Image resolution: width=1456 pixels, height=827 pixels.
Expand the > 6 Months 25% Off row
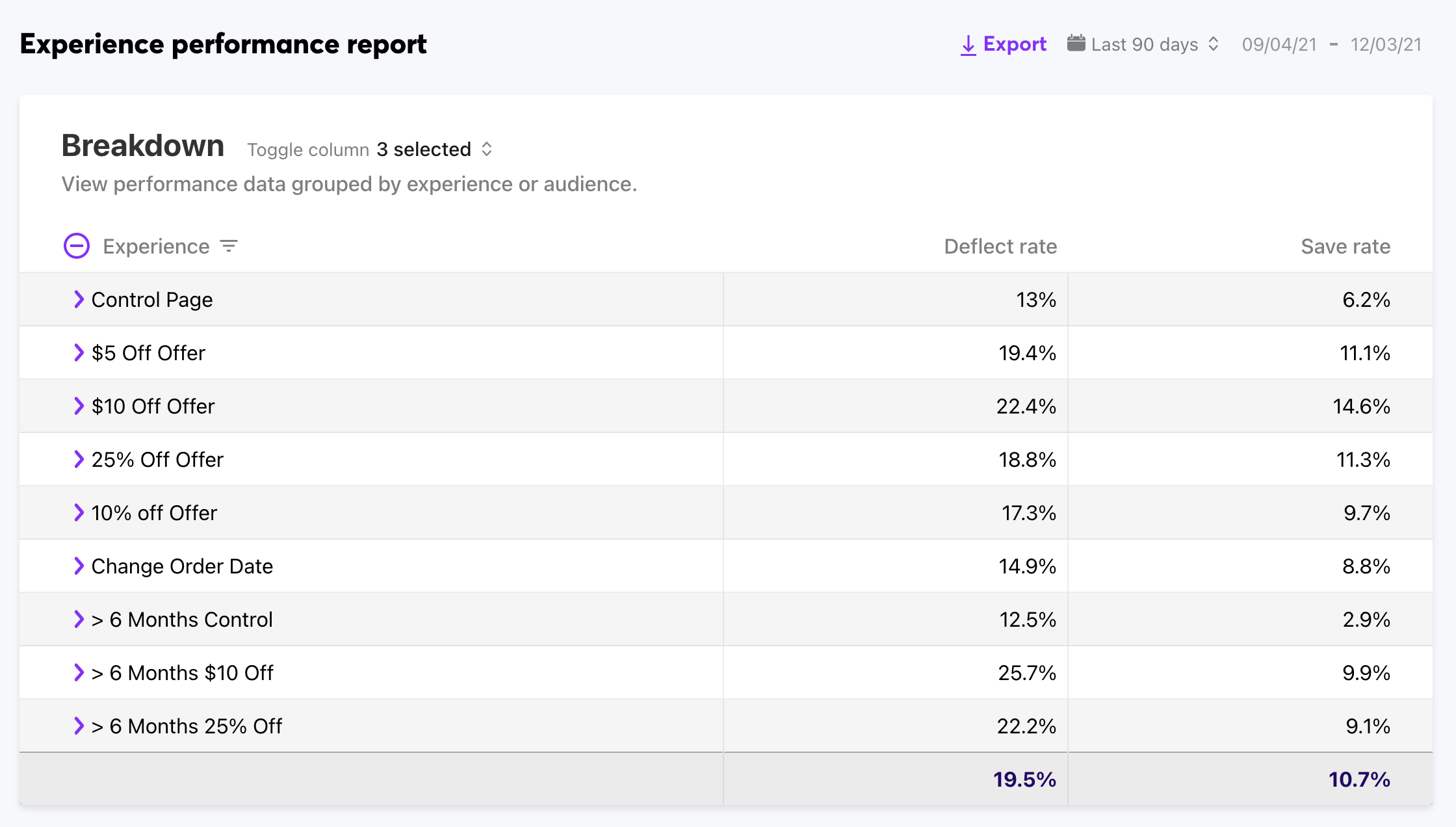point(79,726)
